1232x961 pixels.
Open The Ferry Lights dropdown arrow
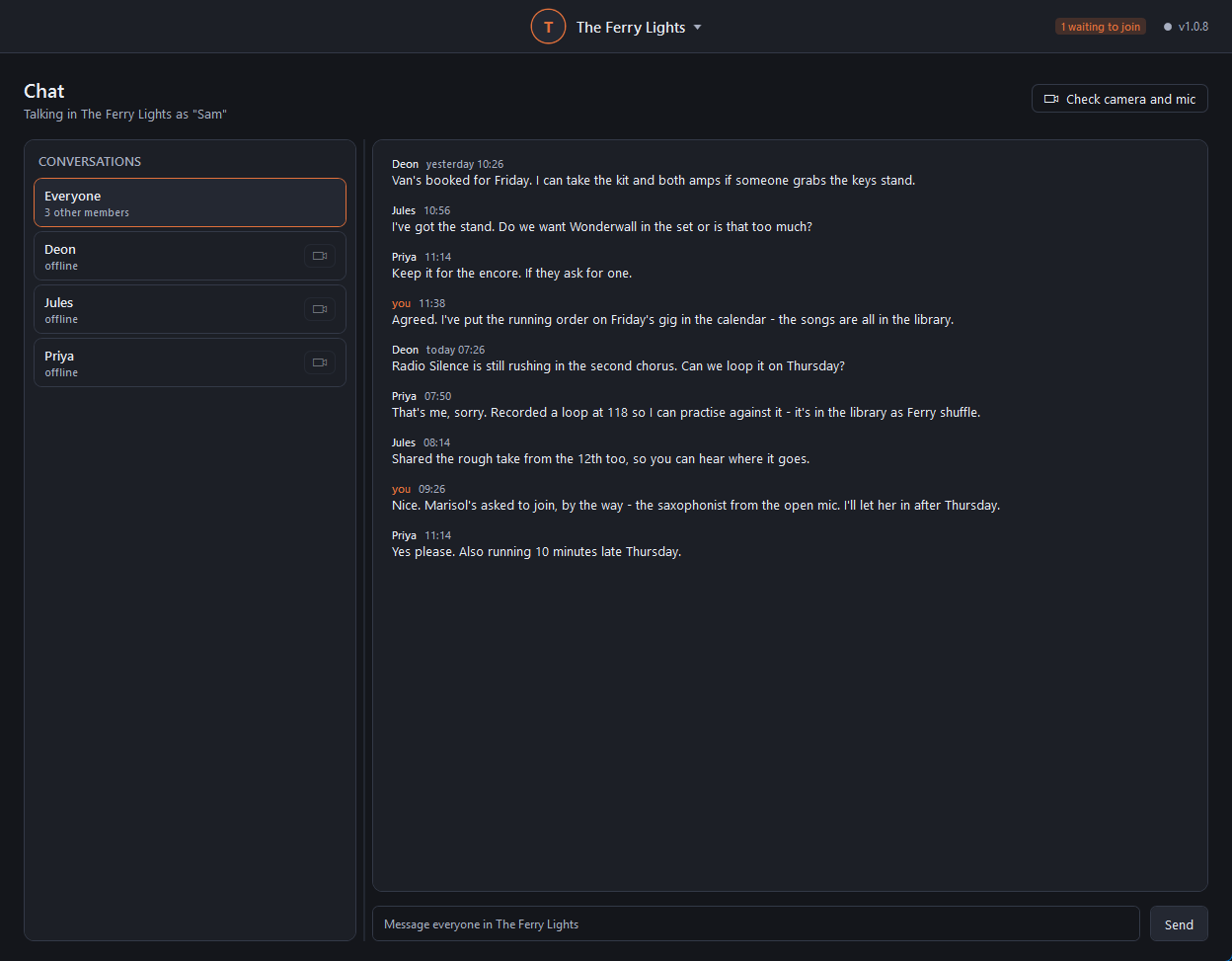coord(697,28)
